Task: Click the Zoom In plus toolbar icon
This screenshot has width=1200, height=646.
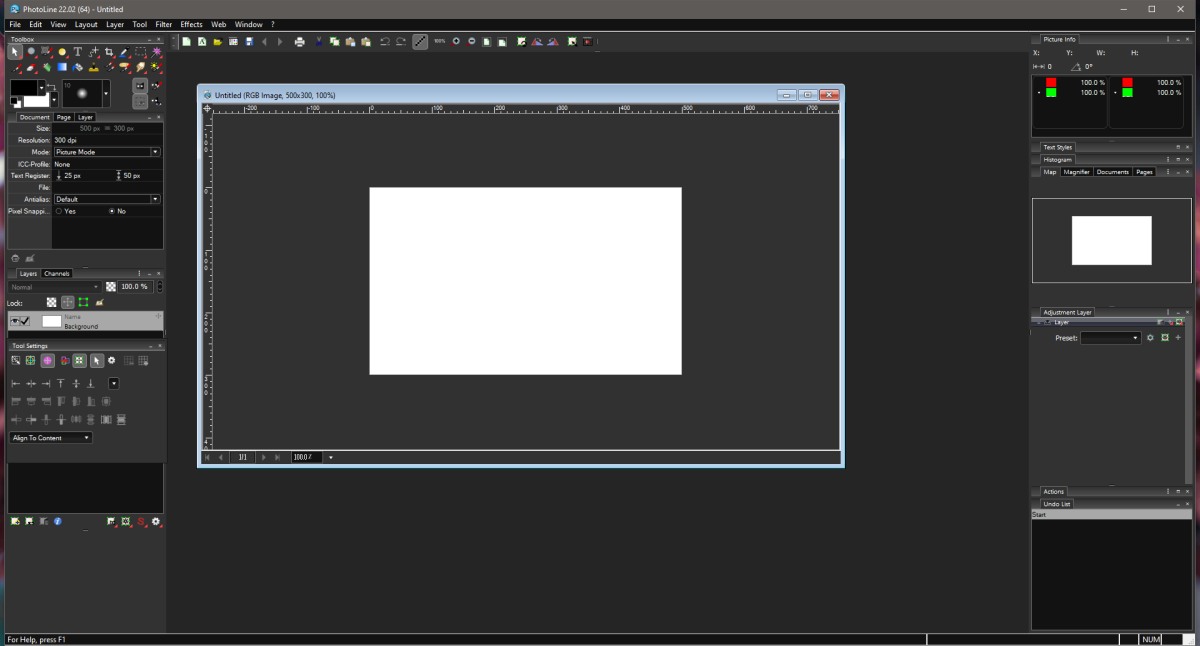Action: point(456,42)
